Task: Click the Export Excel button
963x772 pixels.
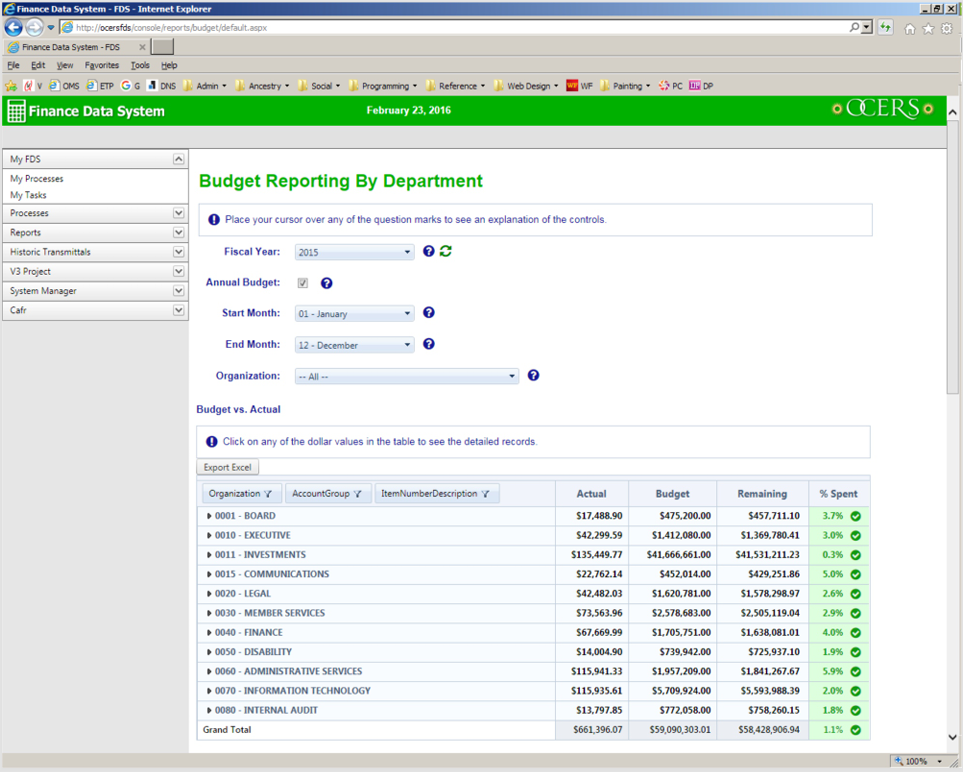Action: click(x=228, y=467)
